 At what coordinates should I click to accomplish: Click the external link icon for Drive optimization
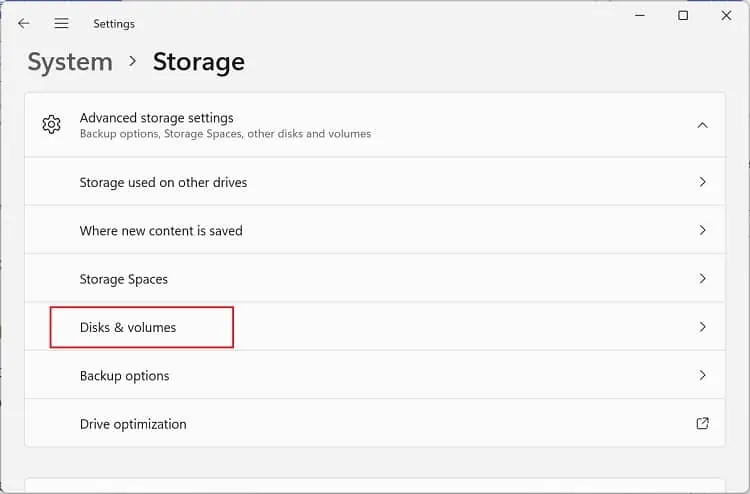pyautogui.click(x=702, y=424)
